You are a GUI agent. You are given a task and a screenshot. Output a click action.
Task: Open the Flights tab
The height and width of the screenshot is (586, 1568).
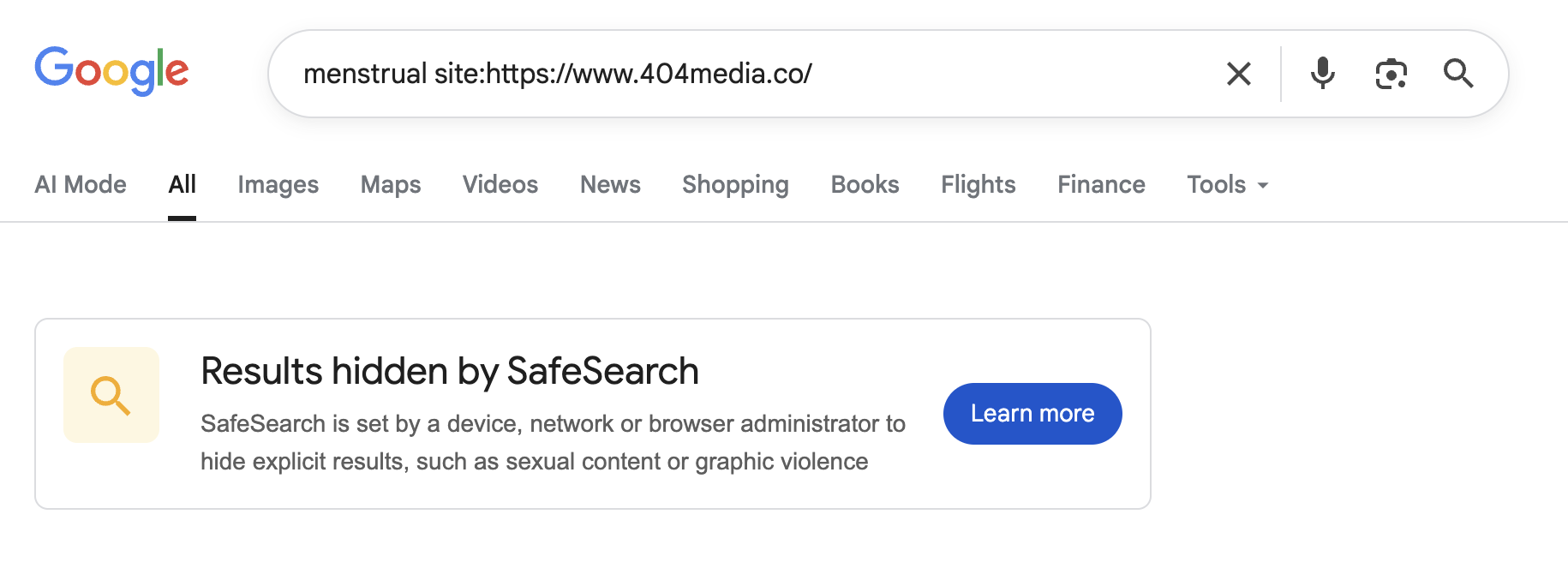[x=978, y=184]
